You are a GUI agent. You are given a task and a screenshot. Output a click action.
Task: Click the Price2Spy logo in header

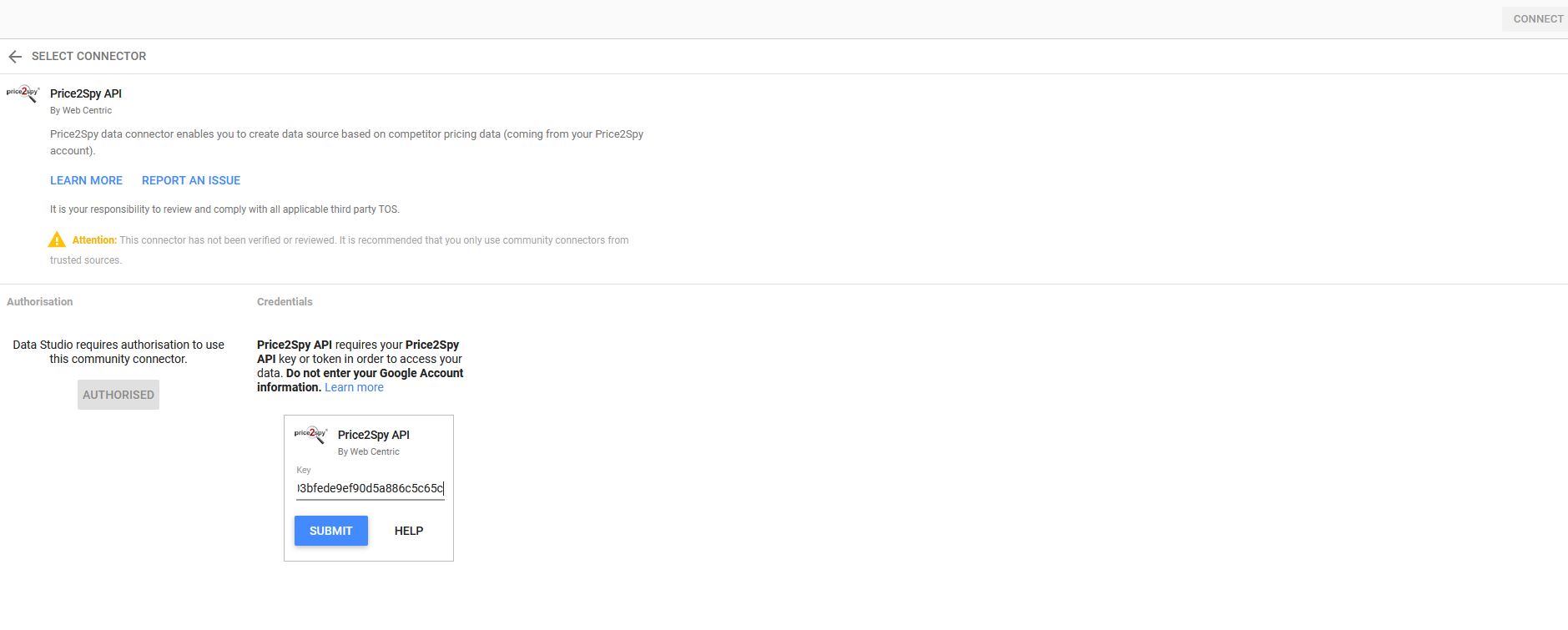[23, 93]
